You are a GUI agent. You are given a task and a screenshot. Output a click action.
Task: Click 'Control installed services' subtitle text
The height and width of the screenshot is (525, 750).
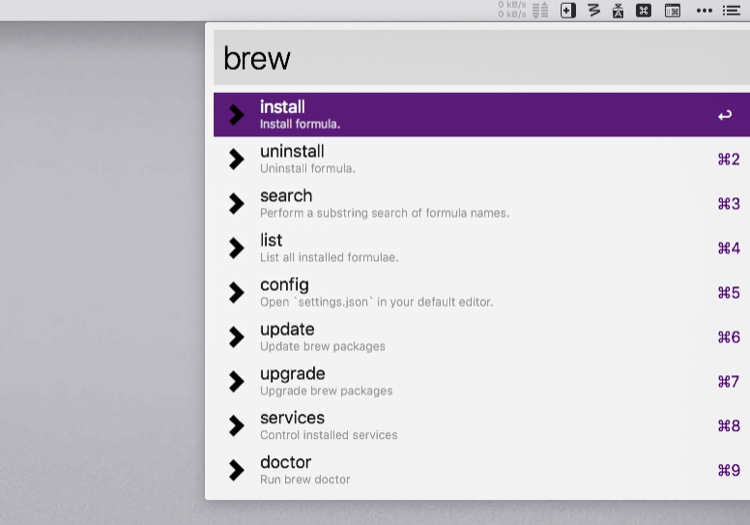(329, 435)
